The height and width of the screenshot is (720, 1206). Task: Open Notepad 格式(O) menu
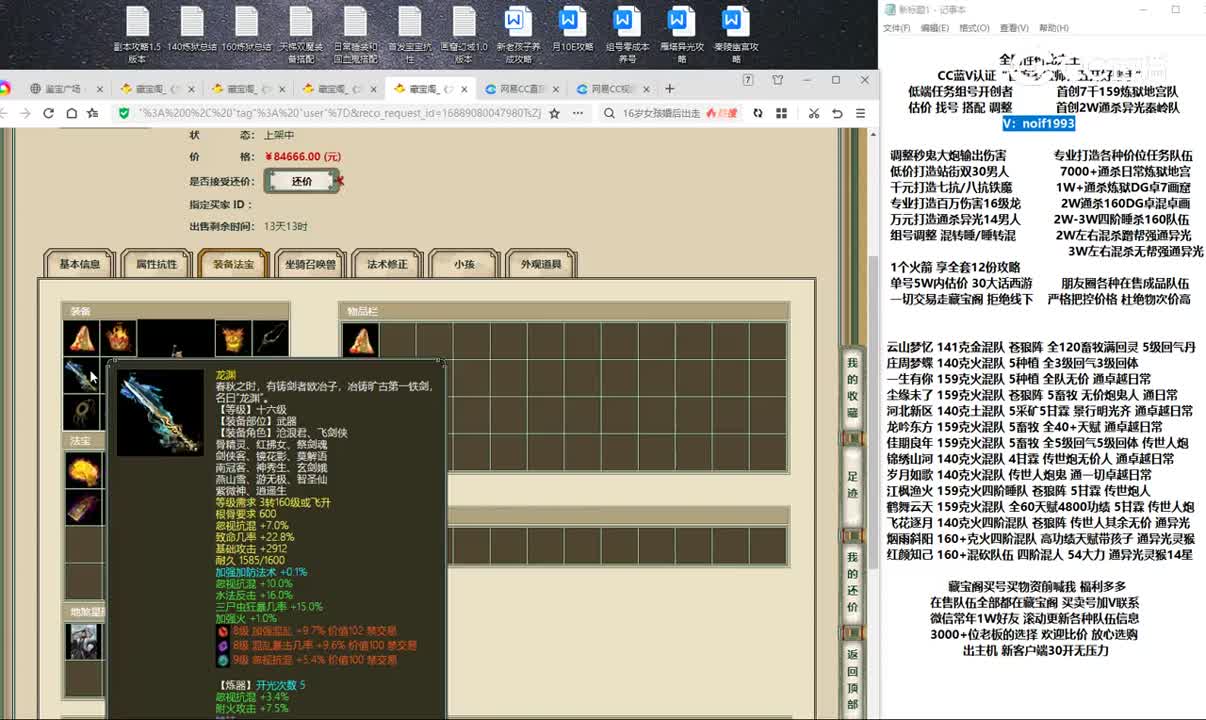[974, 28]
